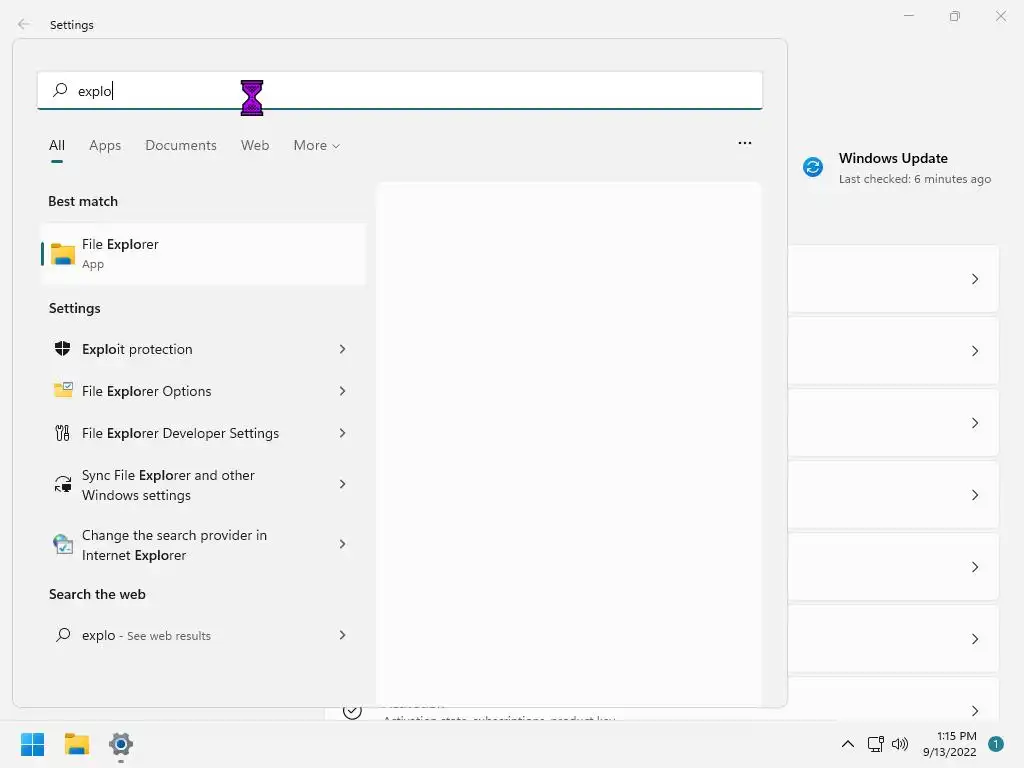Open the Windows Start button
Viewport: 1024px width, 768px height.
(33, 744)
